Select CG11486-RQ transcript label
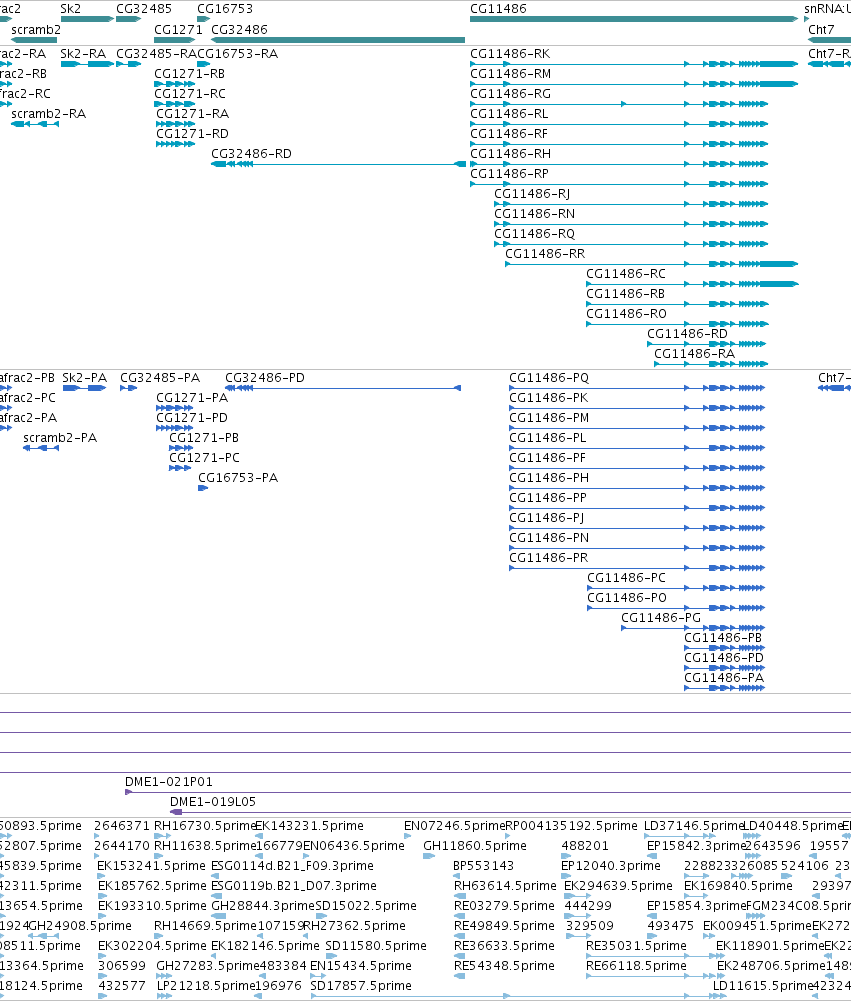851x1001 pixels. 534,234
